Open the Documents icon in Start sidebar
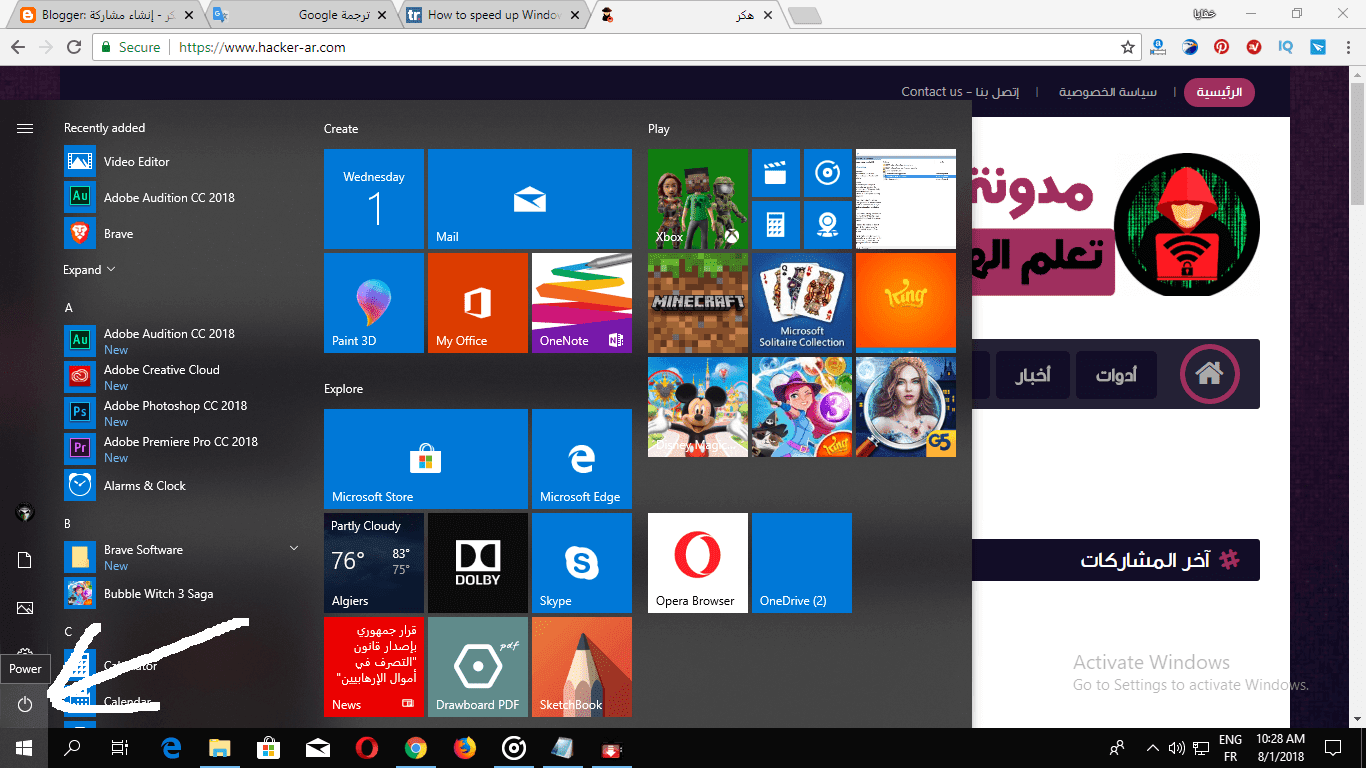1366x768 pixels. coord(25,560)
